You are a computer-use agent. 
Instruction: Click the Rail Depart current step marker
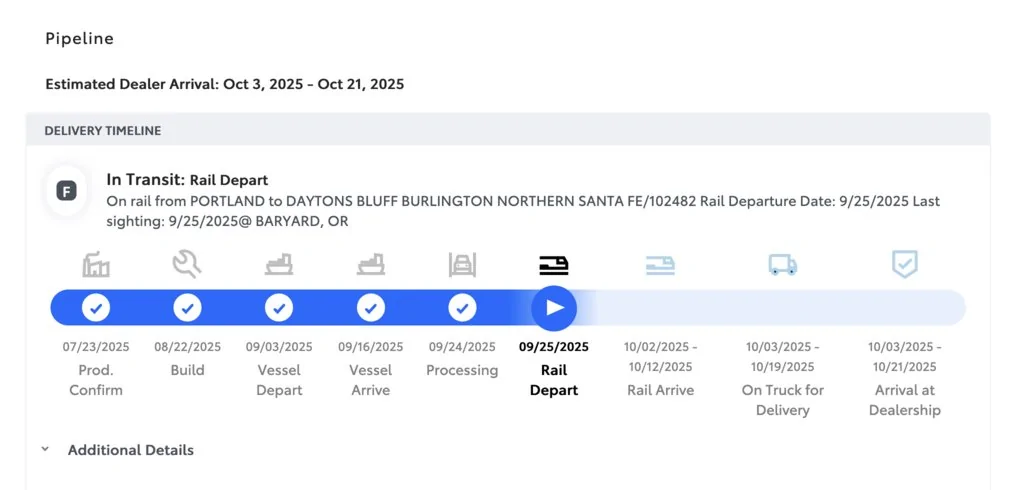tap(554, 308)
